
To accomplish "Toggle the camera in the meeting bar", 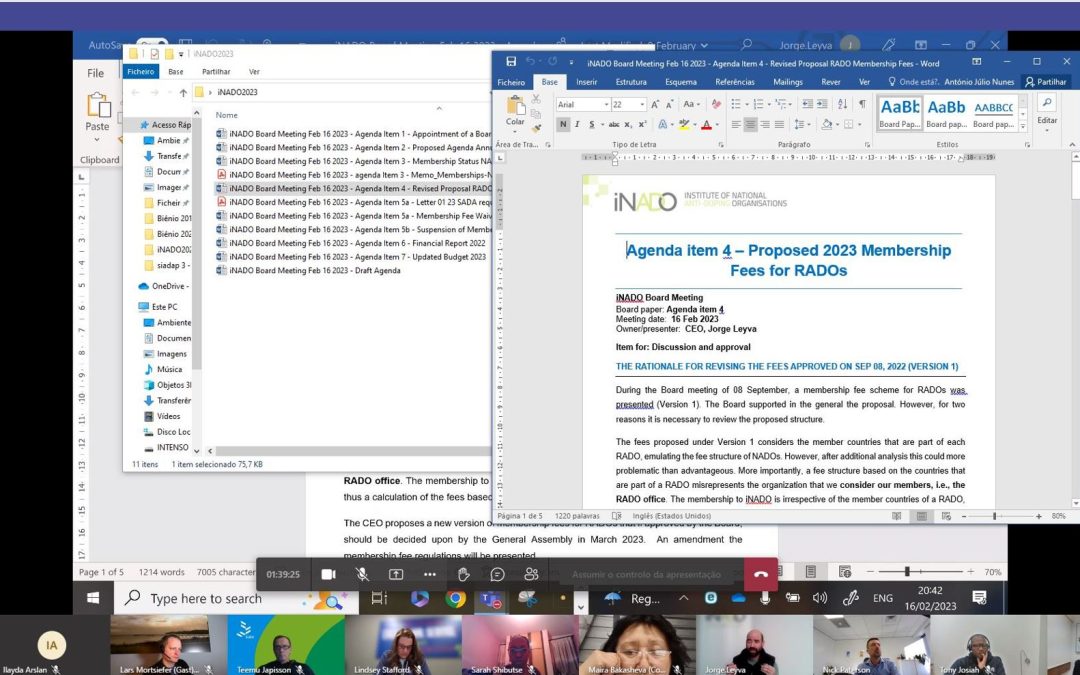I will pyautogui.click(x=328, y=574).
